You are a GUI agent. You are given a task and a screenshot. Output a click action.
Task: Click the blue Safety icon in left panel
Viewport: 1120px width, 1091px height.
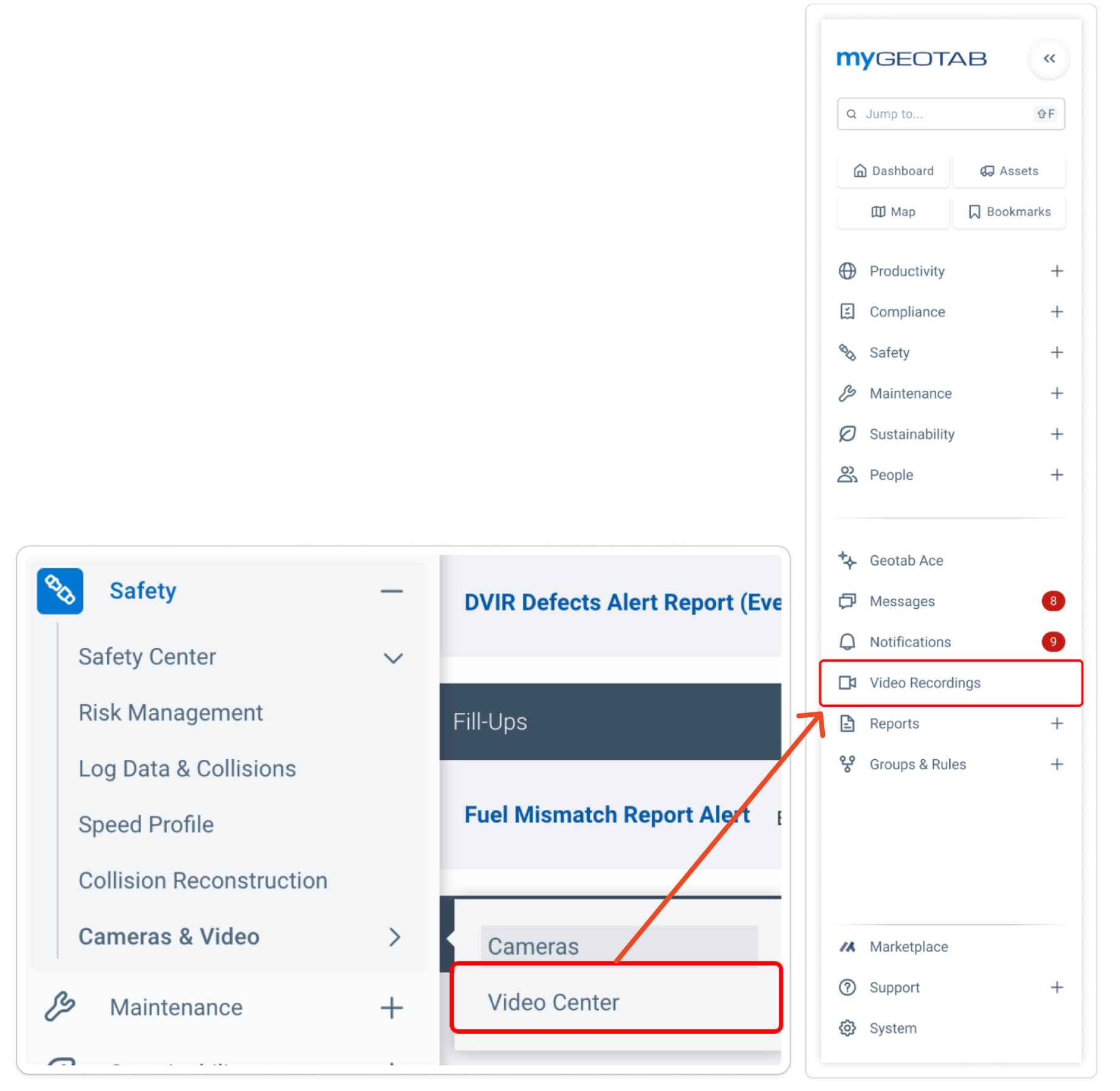(x=60, y=591)
